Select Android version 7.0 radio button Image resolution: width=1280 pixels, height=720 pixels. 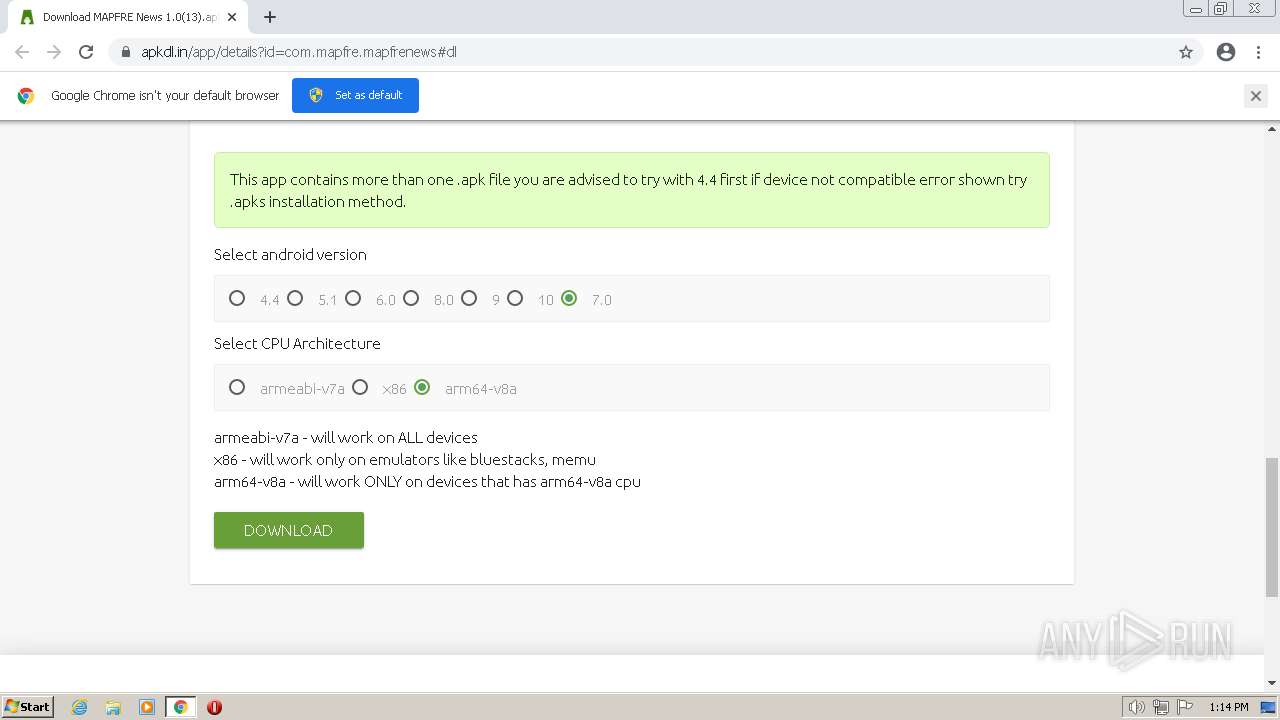[569, 298]
